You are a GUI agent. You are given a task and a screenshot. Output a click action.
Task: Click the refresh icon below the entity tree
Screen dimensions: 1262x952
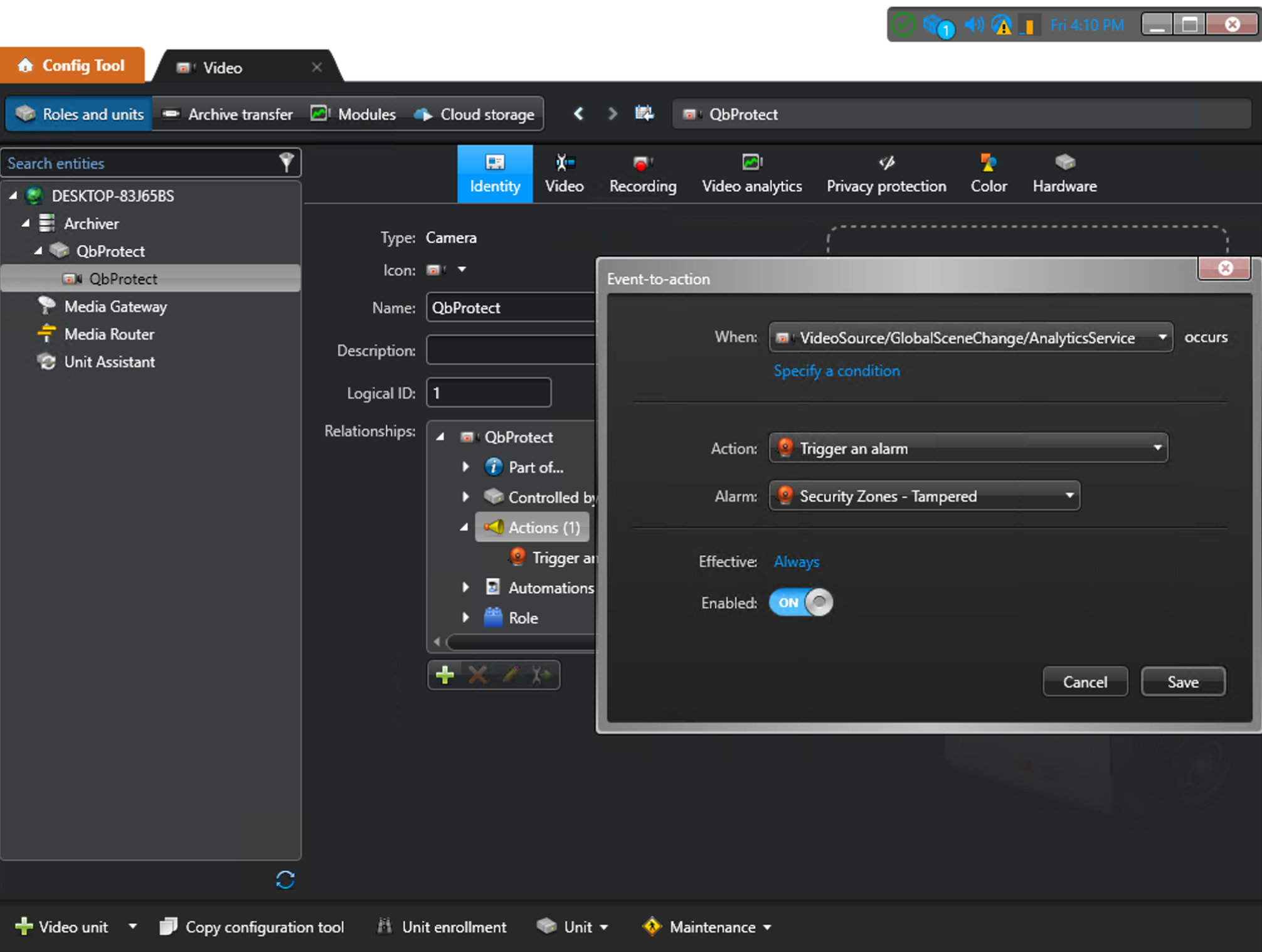285,880
